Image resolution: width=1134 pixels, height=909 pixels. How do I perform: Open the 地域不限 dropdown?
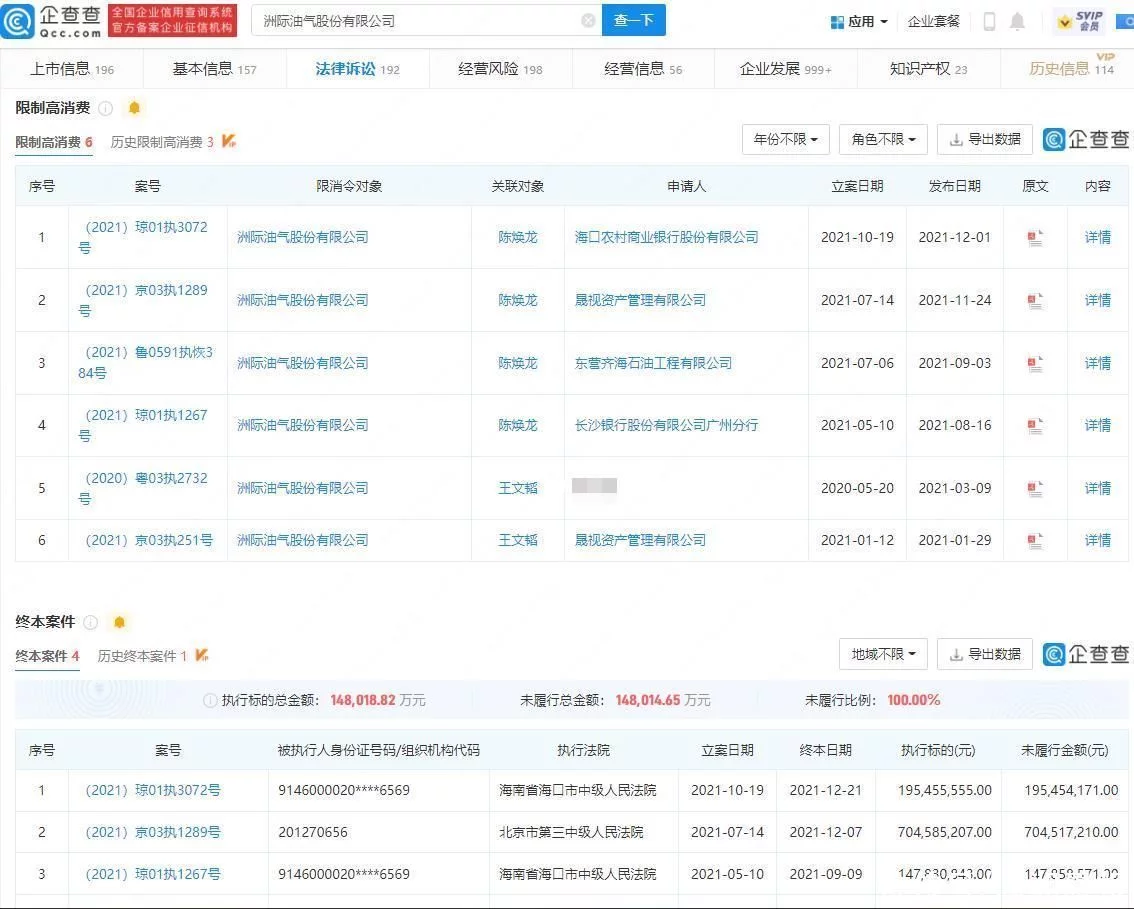[883, 654]
